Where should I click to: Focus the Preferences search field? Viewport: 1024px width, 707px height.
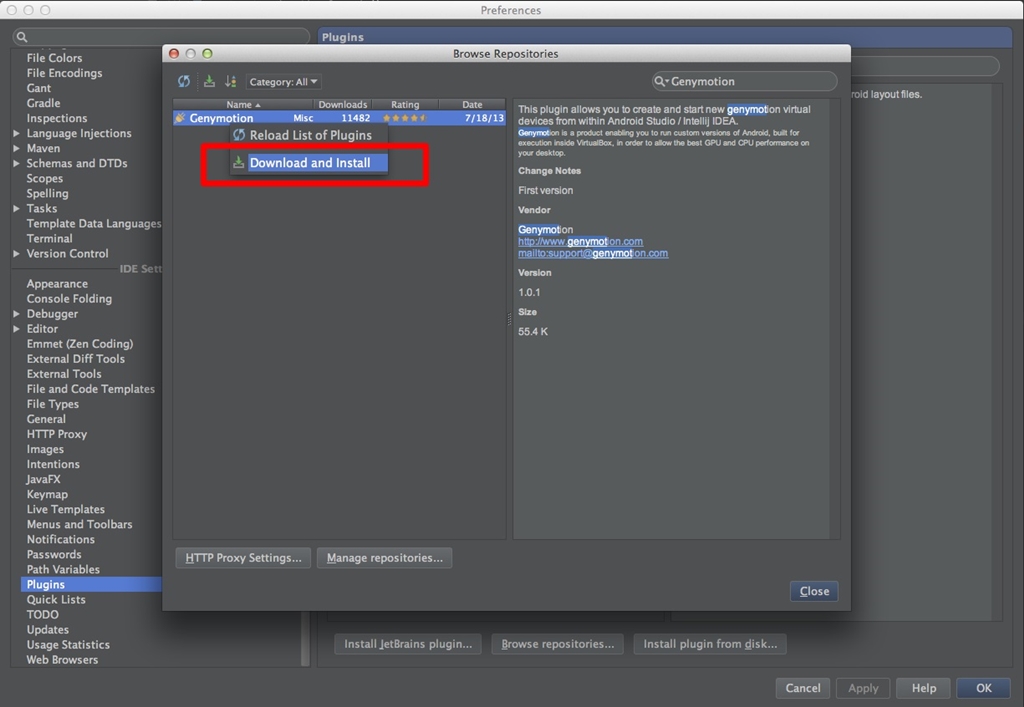click(x=161, y=37)
